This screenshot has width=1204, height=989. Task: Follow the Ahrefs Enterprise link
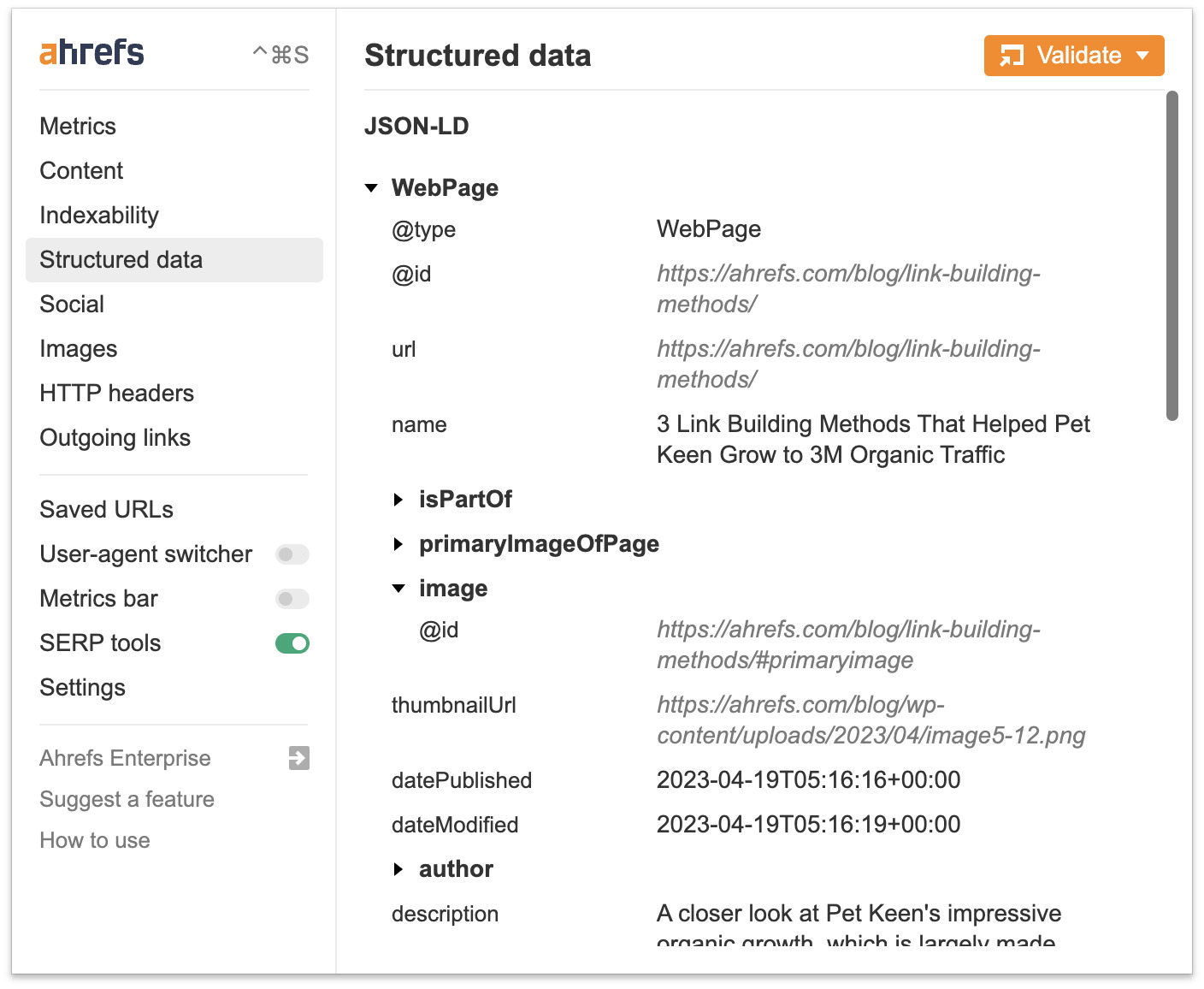coord(125,758)
